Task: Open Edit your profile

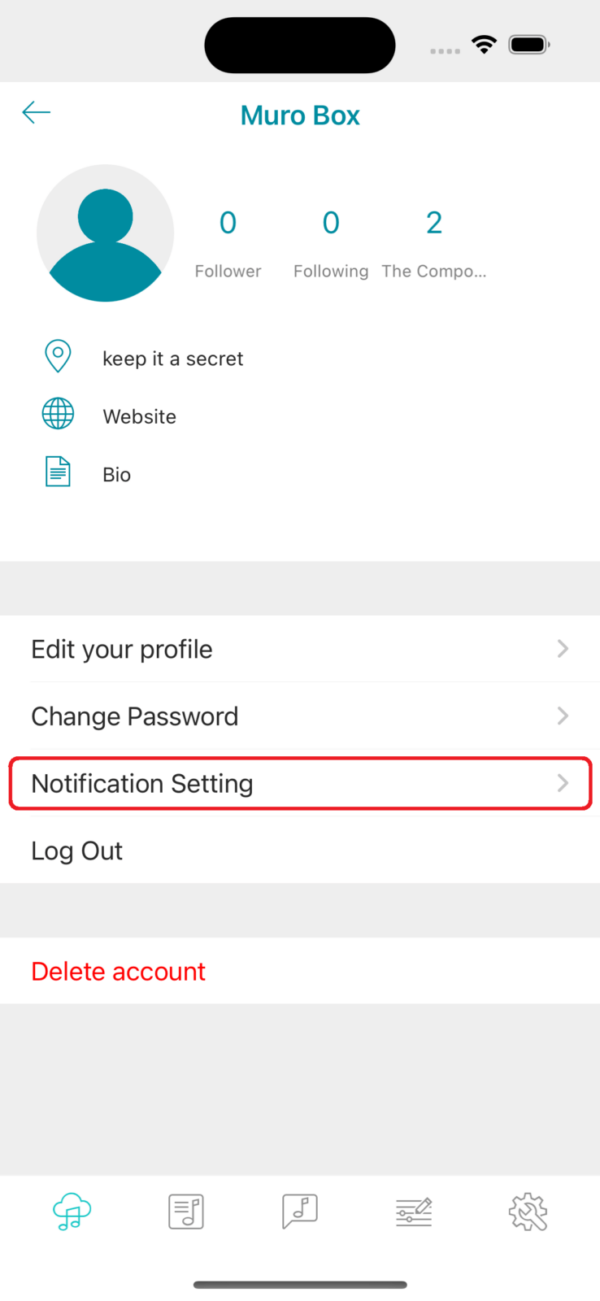Action: [121, 649]
